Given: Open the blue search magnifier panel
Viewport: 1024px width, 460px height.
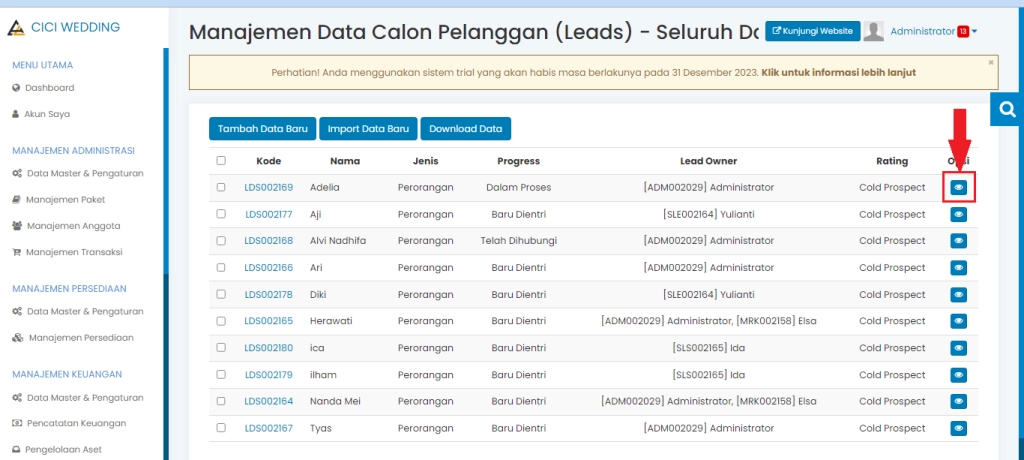Looking at the screenshot, I should point(1007,109).
